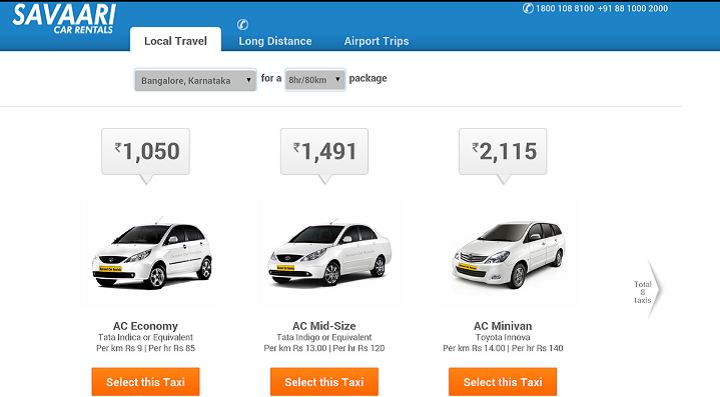This screenshot has width=720, height=397.
Task: Switch to the Long Distance tab
Action: pyautogui.click(x=275, y=41)
